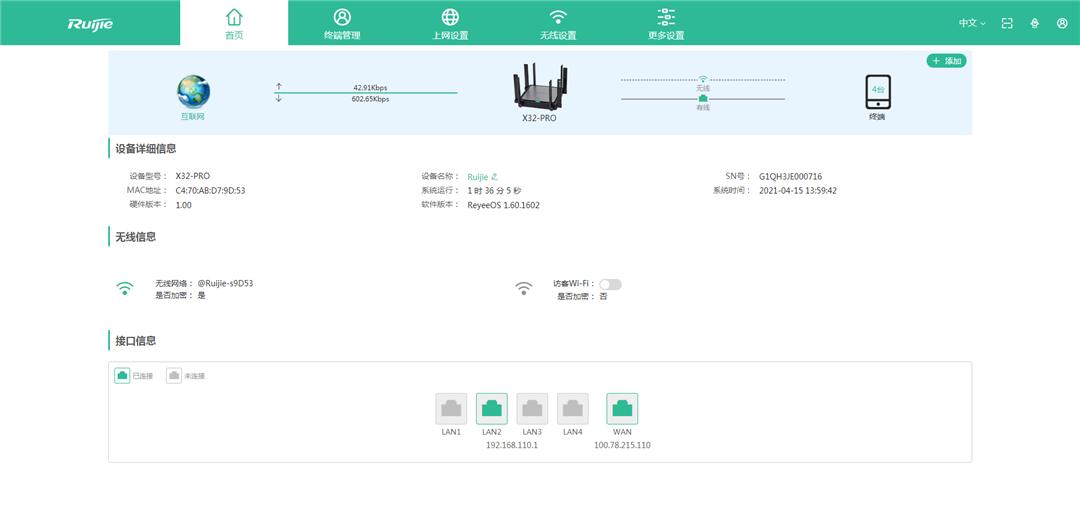Click the grey wifi icon beside 访客Wi-Fi
Screen dimensions: 1080x526
(x=523, y=288)
